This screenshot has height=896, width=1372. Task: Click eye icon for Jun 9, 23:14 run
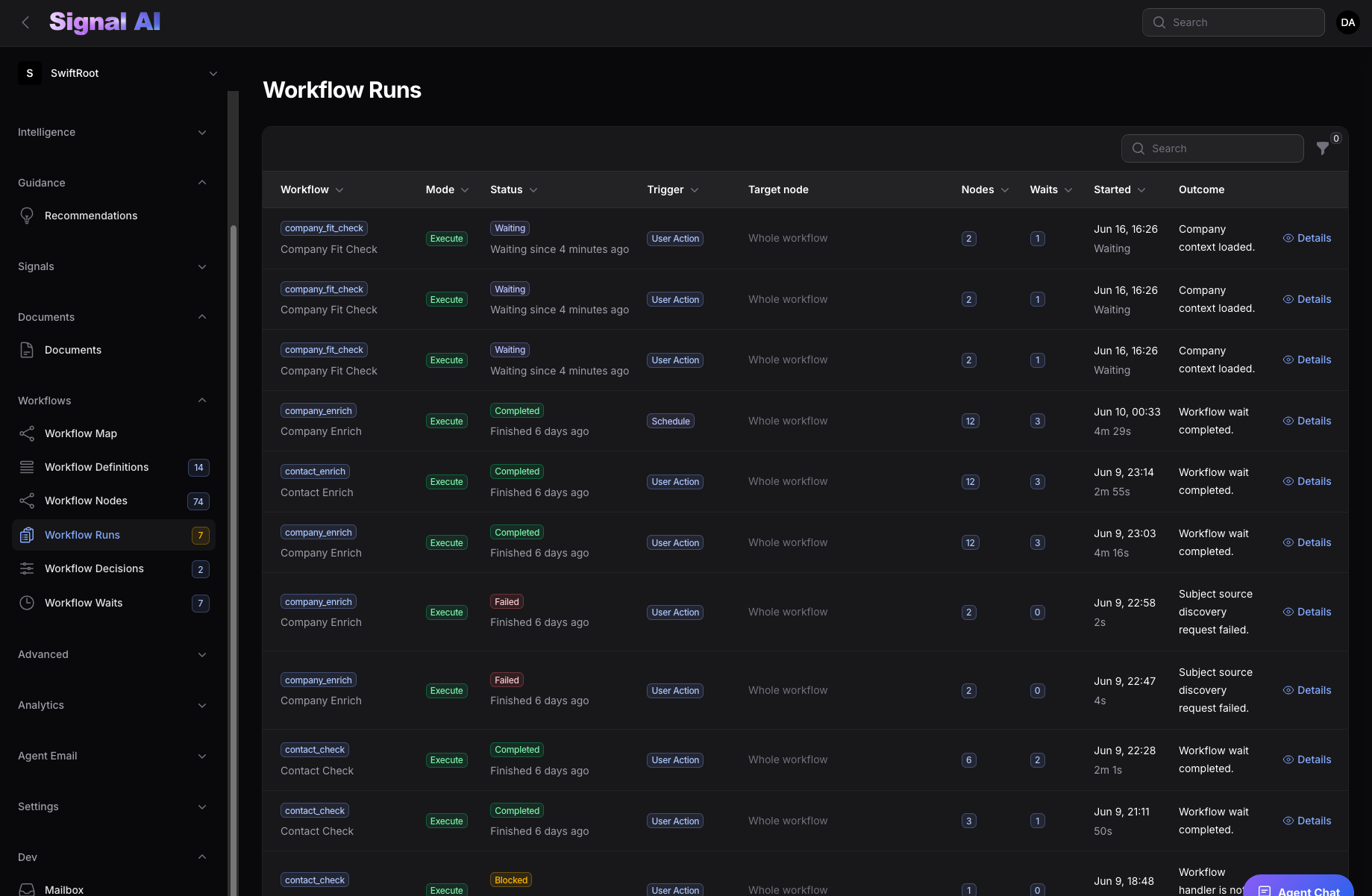1288,481
